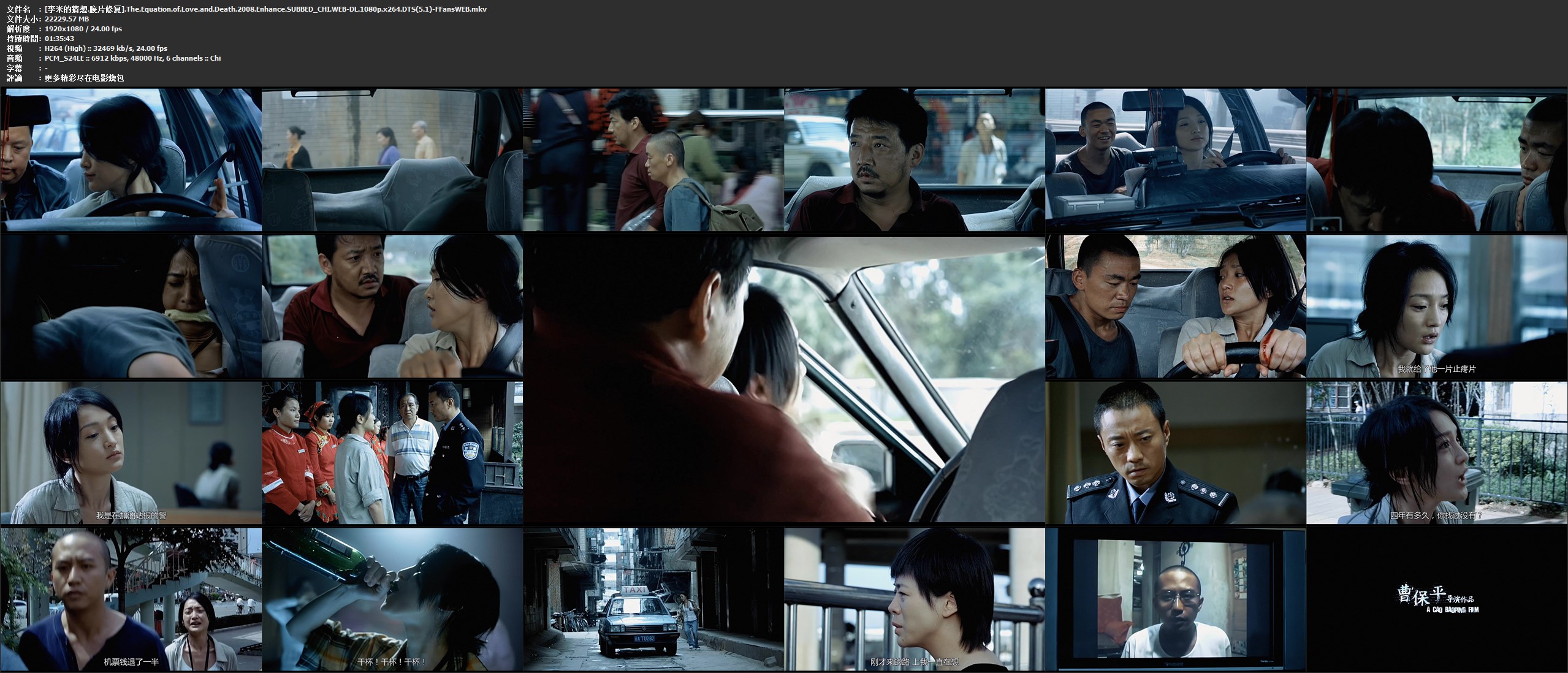Open thumbnail of bloody hands on steering wheel
The height and width of the screenshot is (673, 1568).
(1176, 306)
